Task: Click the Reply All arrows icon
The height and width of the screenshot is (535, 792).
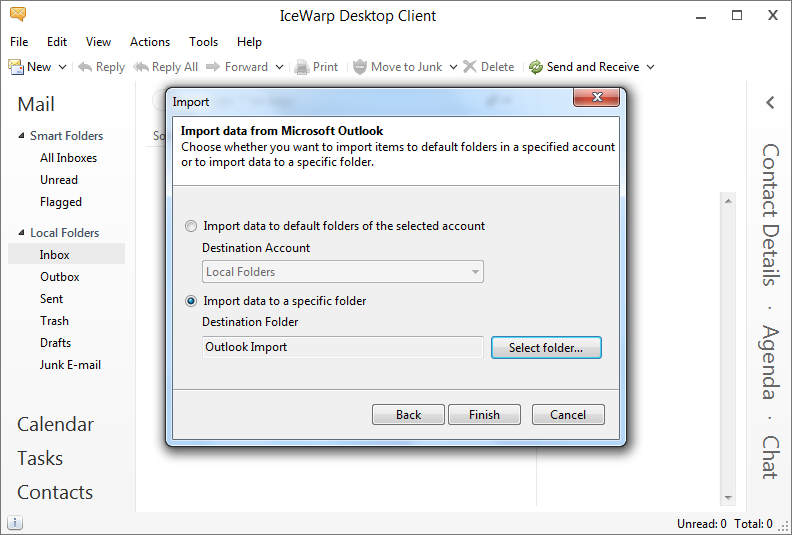Action: coord(141,67)
